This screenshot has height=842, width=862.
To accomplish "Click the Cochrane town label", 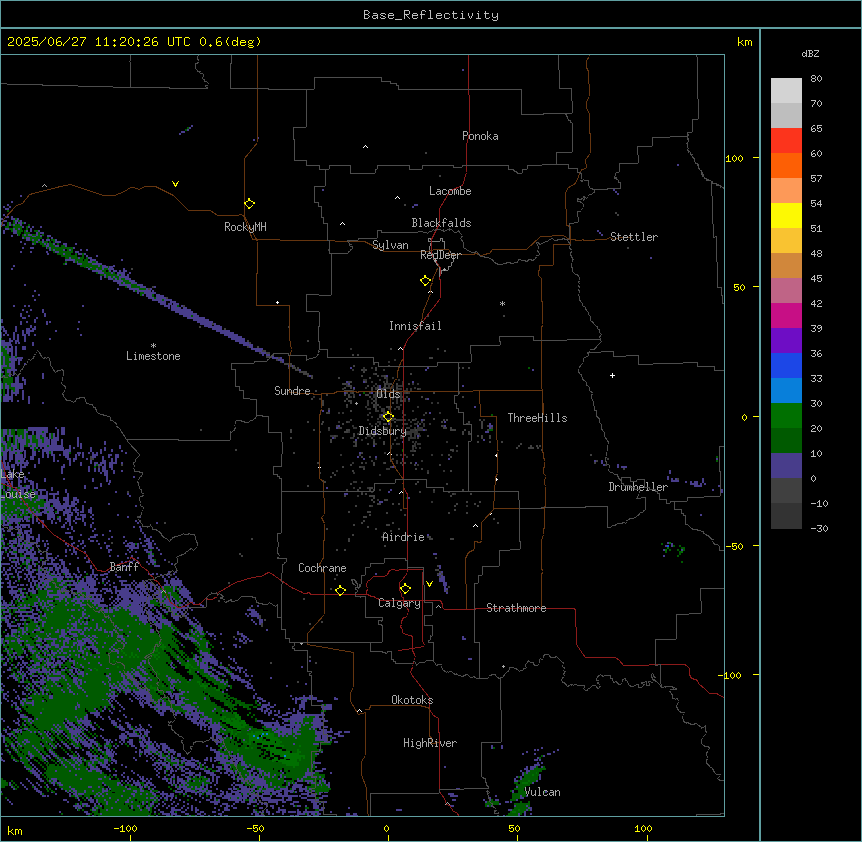I will (322, 568).
